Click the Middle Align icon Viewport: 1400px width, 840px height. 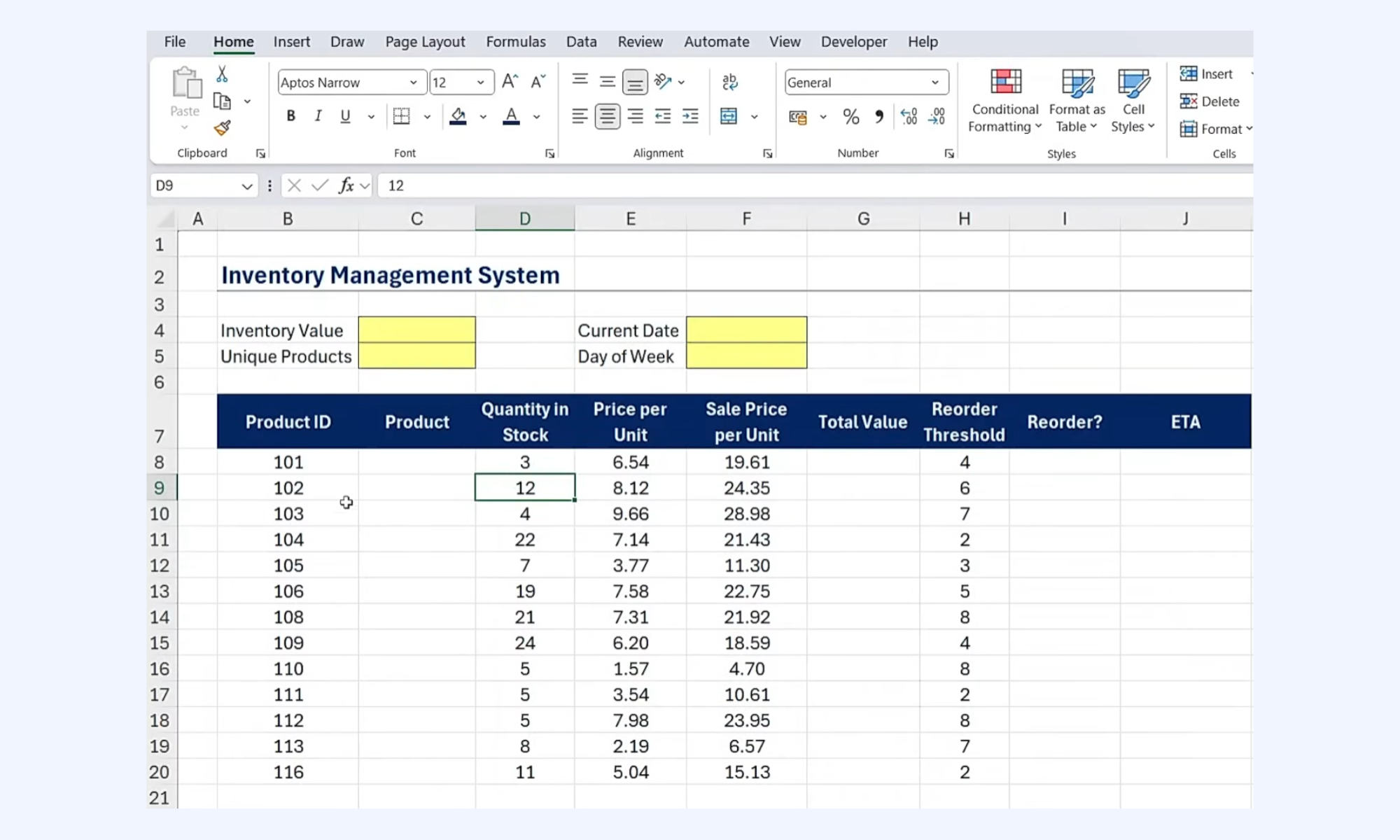point(608,82)
